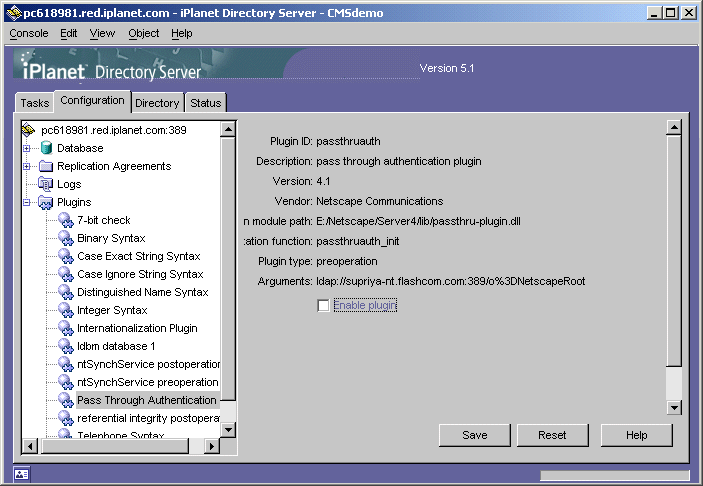
Task: Select pc618981.red.iplanet.com:389 root node
Action: click(113, 130)
